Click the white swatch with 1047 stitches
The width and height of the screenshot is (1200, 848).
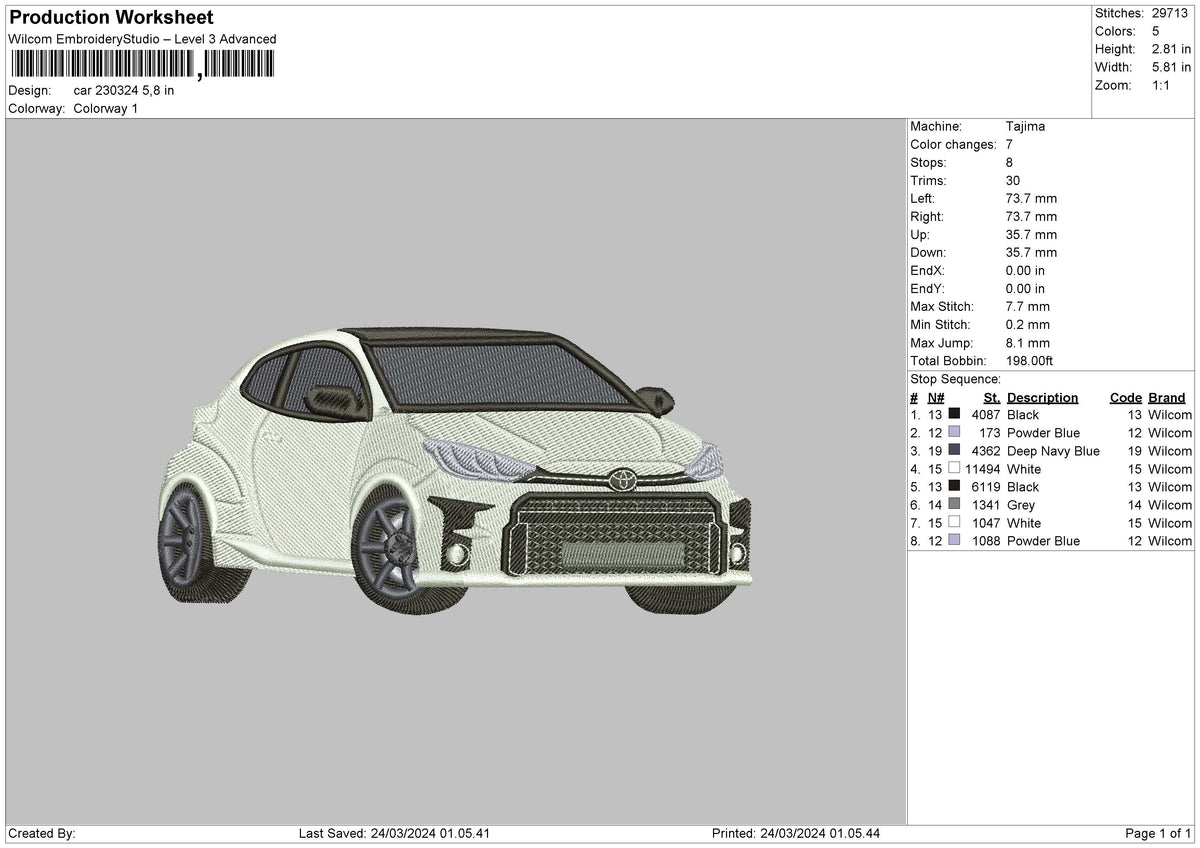click(954, 522)
